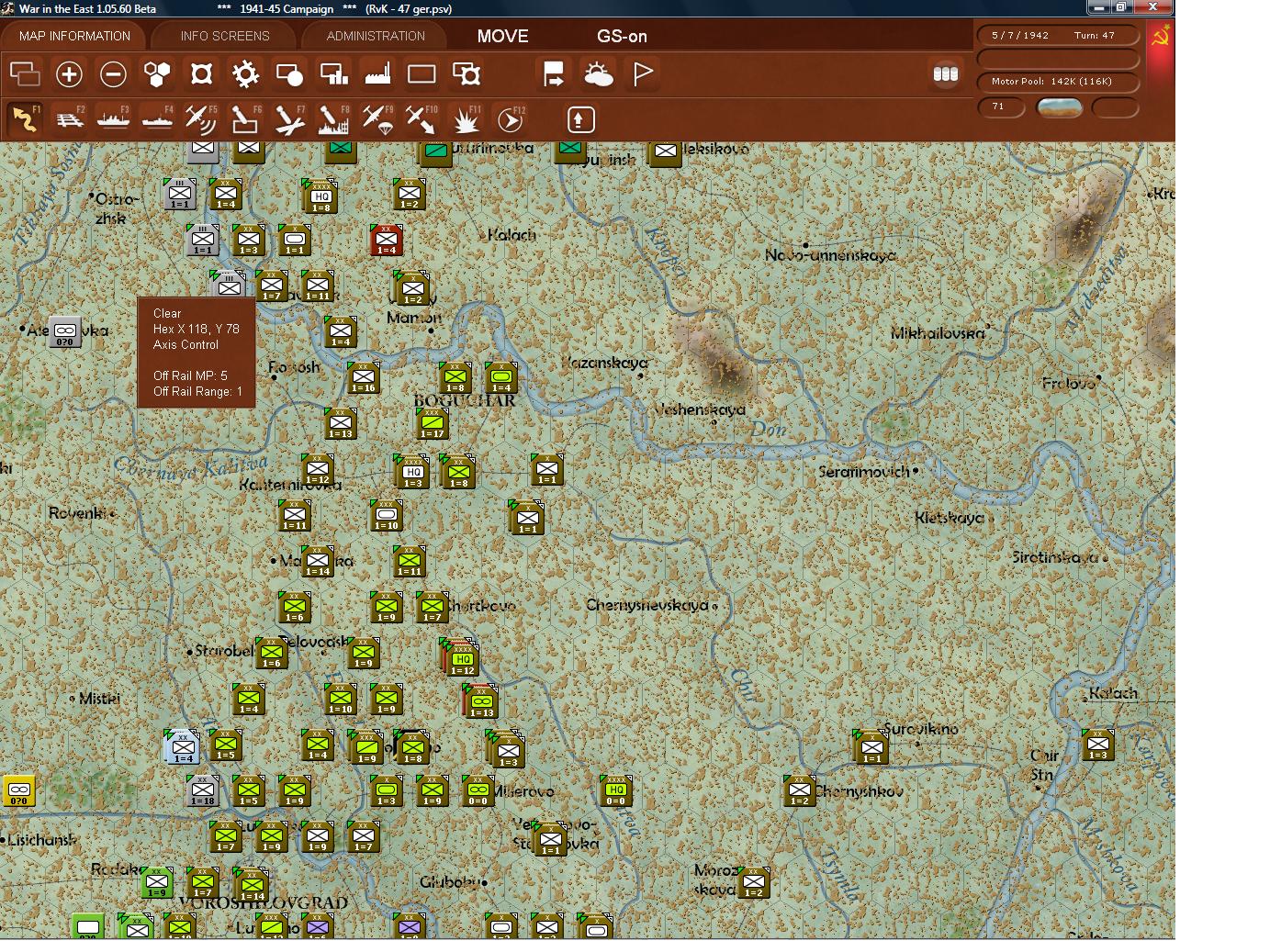The width and height of the screenshot is (1270, 952).
Task: Click the three barrels supply icon
Action: (x=945, y=73)
